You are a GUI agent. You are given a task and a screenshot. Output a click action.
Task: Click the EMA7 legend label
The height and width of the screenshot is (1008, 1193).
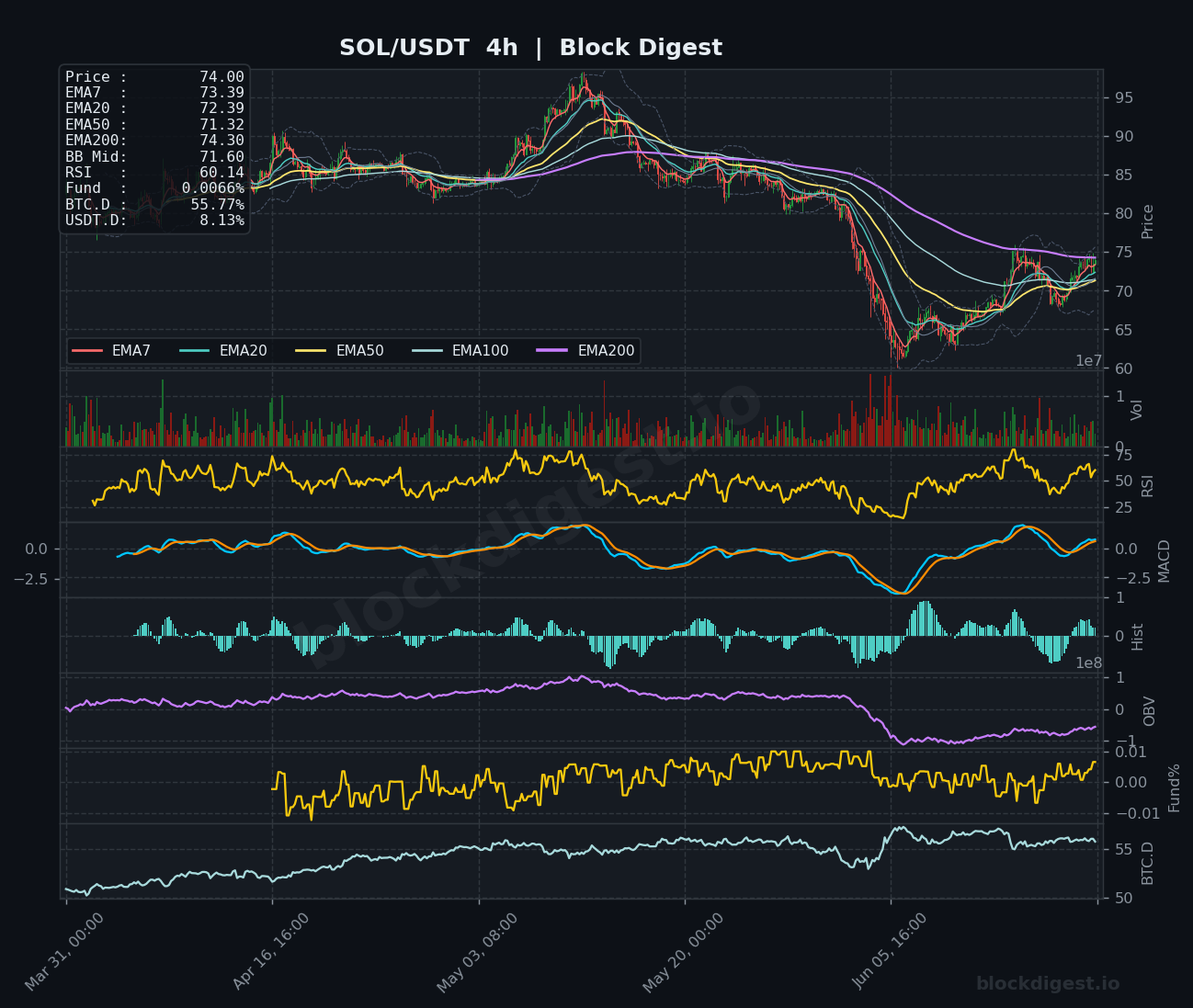(131, 351)
